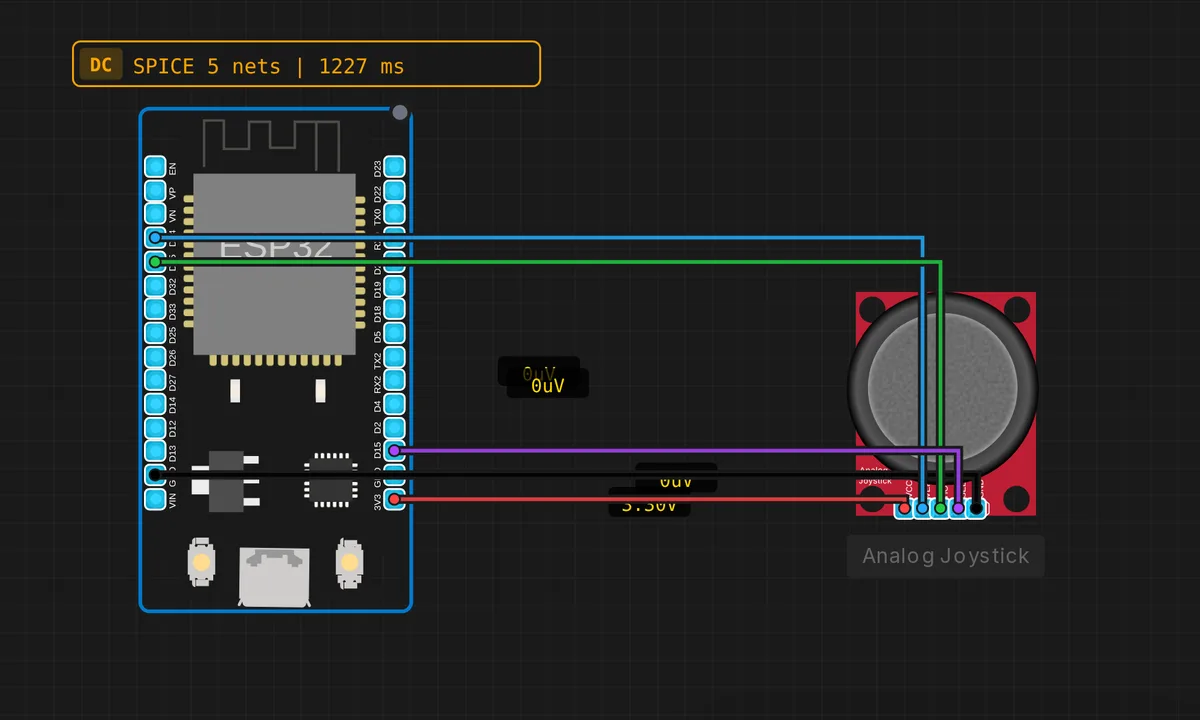This screenshot has height=720, width=1200.
Task: Click the Analog Joystick label
Action: [x=946, y=557]
